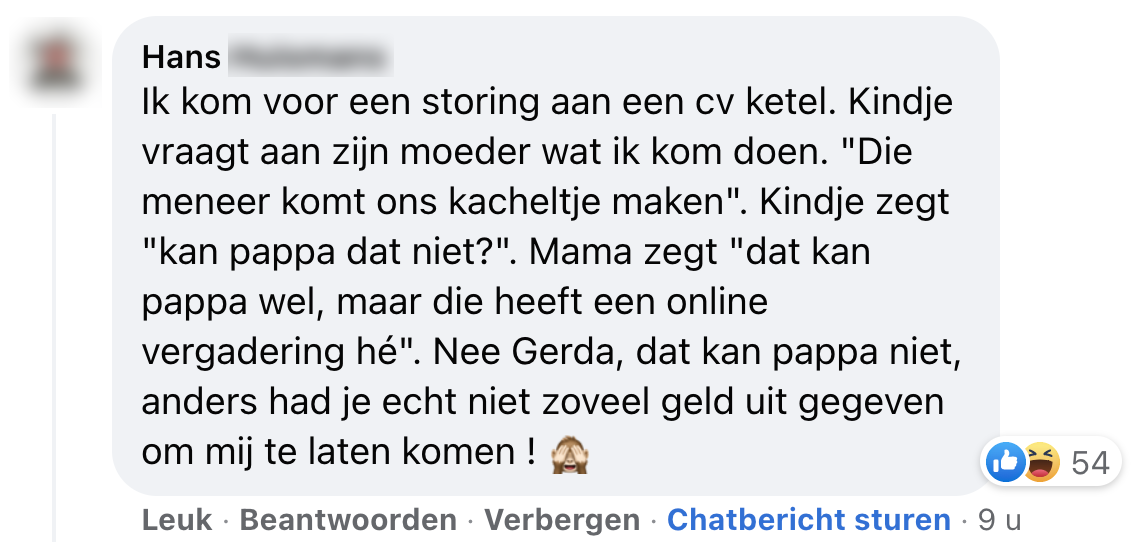Hide the comment with Verbergen
Viewport: 1142px width, 542px height.
(x=562, y=520)
